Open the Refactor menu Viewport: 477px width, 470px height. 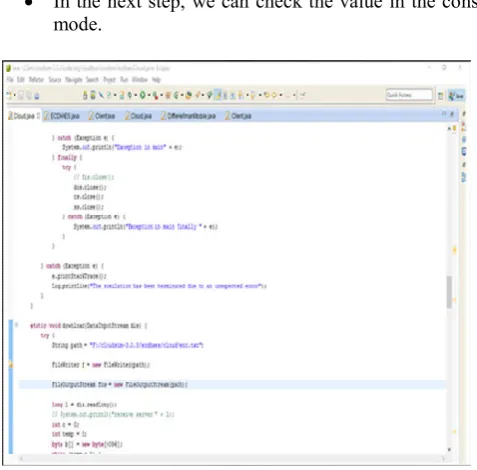[x=36, y=80]
